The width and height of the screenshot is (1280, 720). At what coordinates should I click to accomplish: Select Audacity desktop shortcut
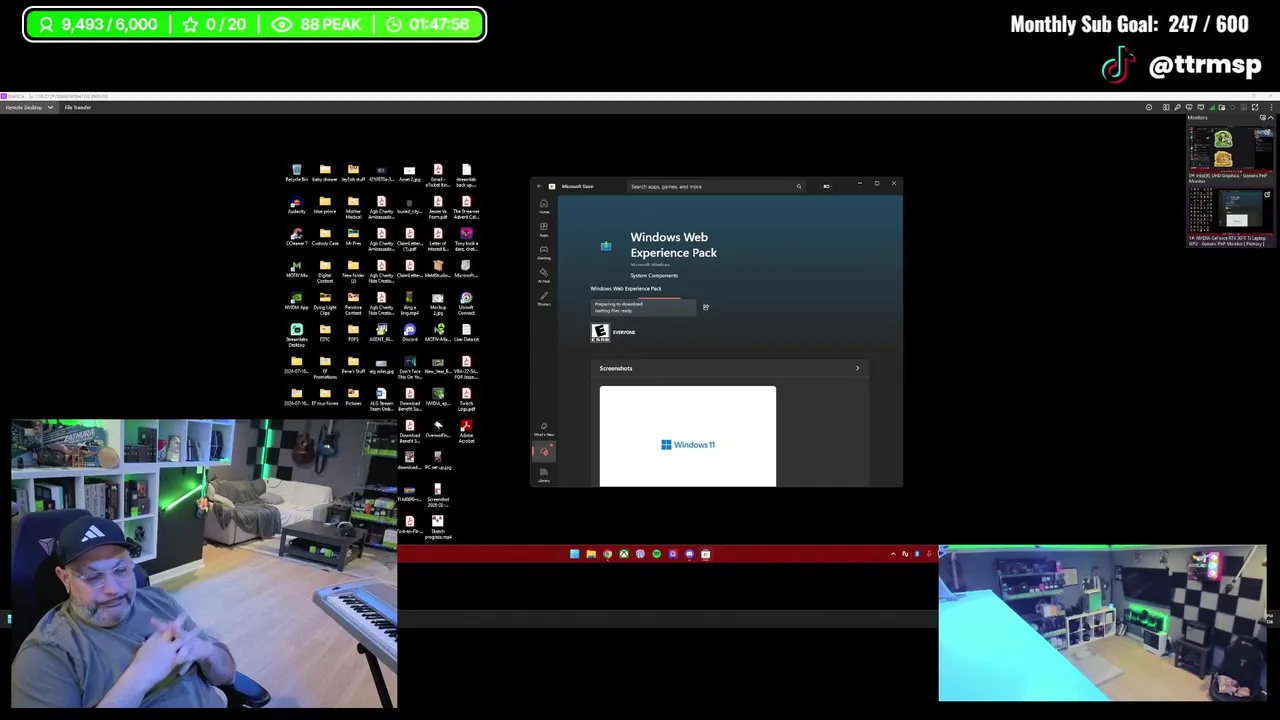click(296, 205)
